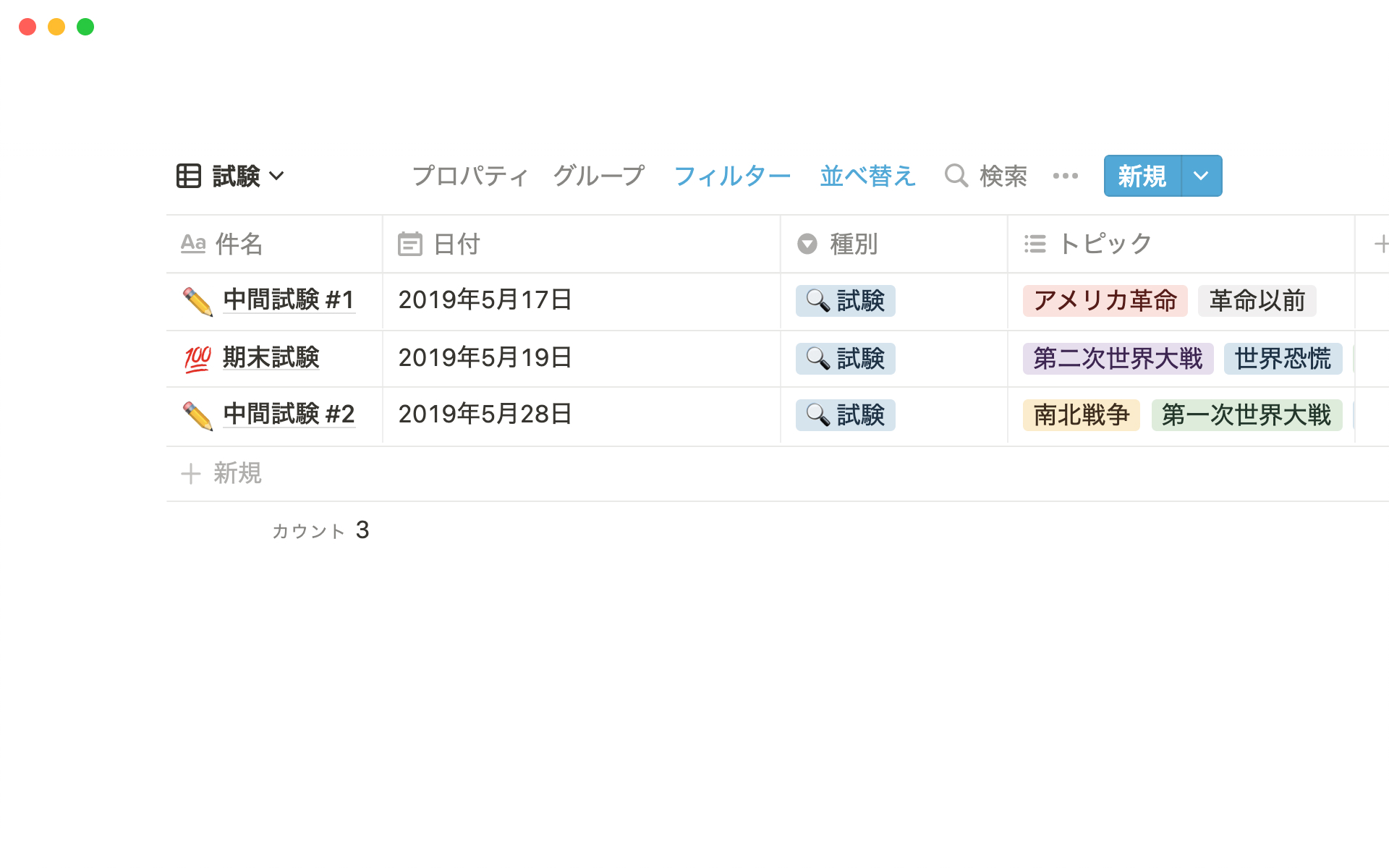The image size is (1389, 868).
Task: Open the three-dot more options menu
Action: tap(1065, 176)
